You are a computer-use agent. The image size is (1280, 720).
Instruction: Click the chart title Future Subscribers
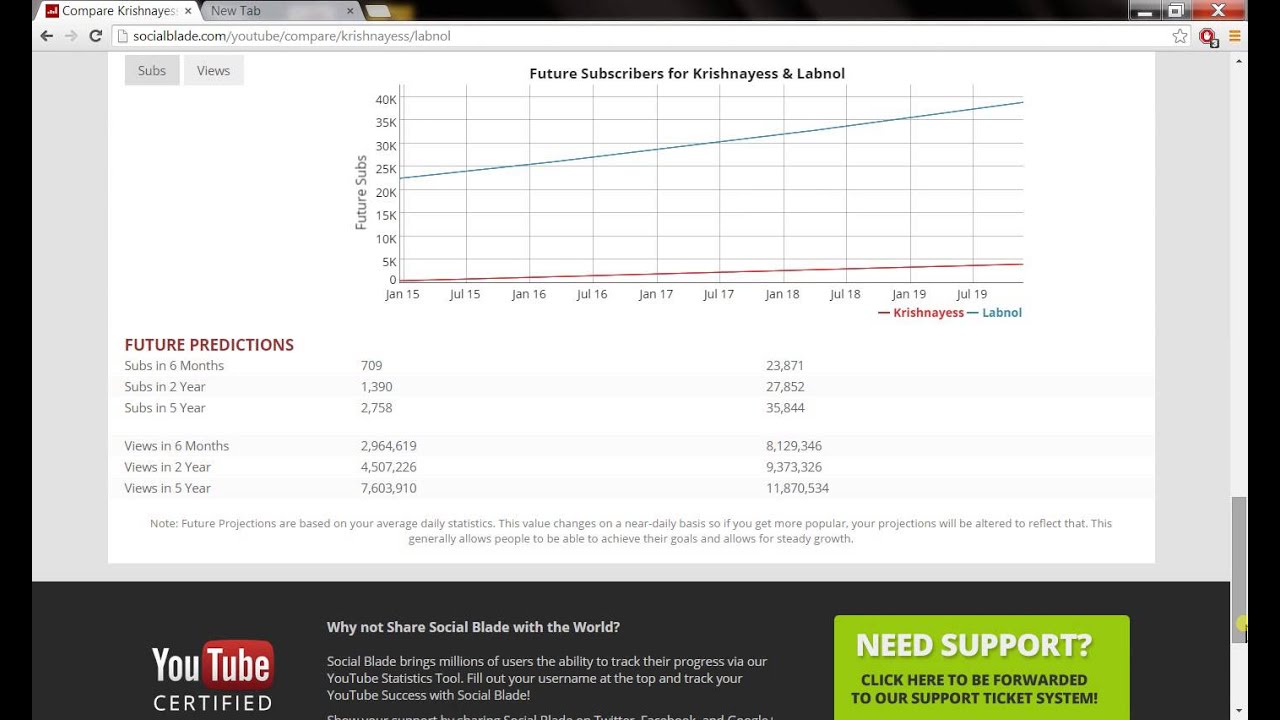(x=687, y=74)
